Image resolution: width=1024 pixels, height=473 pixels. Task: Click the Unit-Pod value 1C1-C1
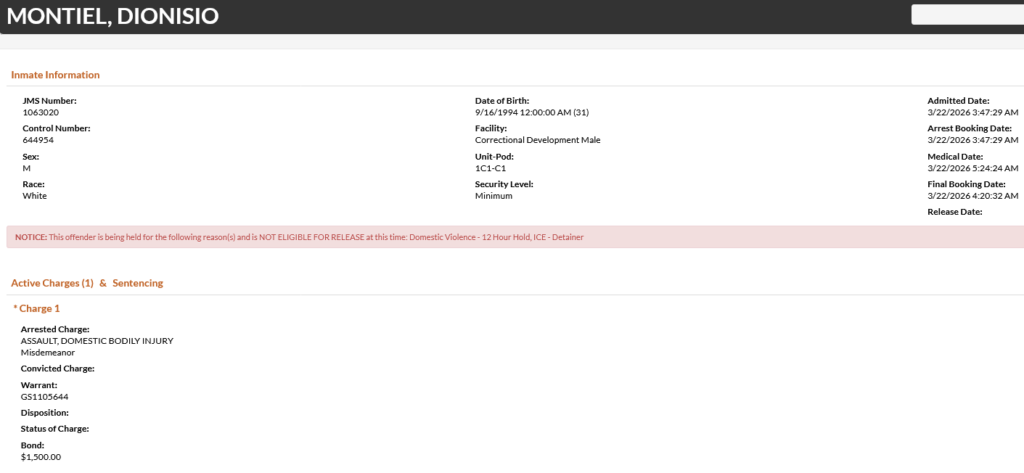[x=490, y=168]
